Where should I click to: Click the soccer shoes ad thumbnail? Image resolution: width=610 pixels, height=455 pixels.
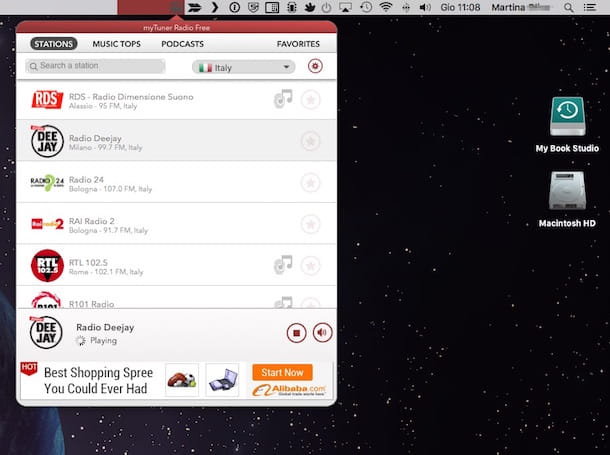[x=182, y=380]
